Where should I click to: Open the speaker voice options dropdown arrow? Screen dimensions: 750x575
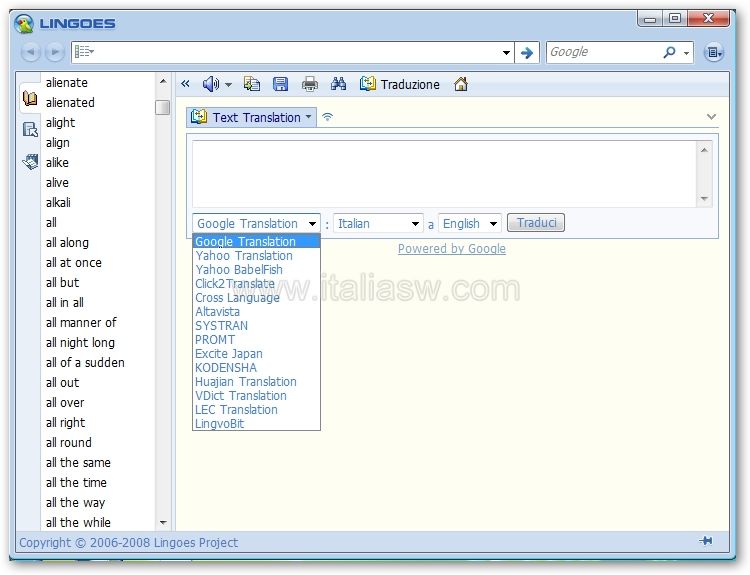click(x=229, y=85)
